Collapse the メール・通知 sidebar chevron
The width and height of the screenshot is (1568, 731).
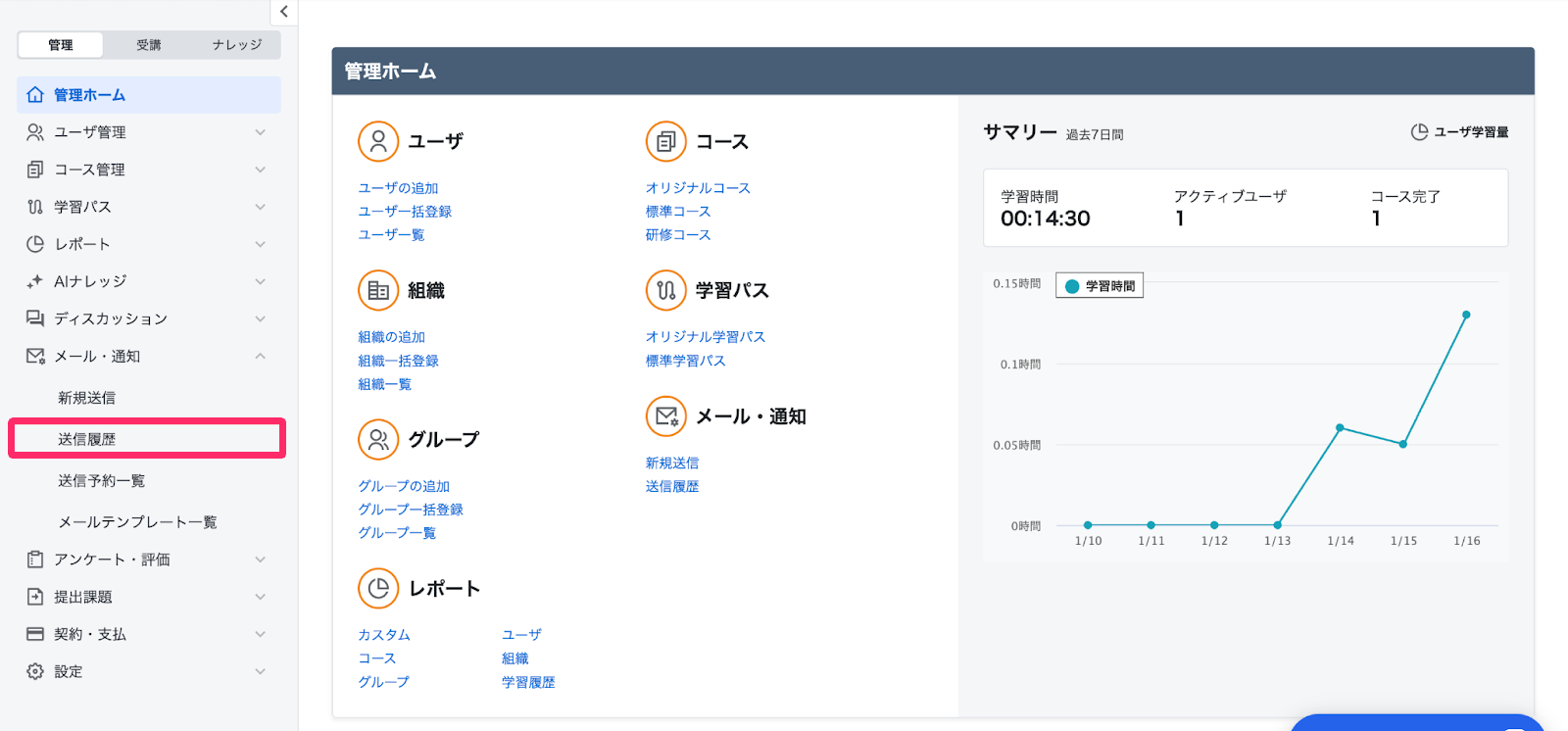(x=261, y=356)
